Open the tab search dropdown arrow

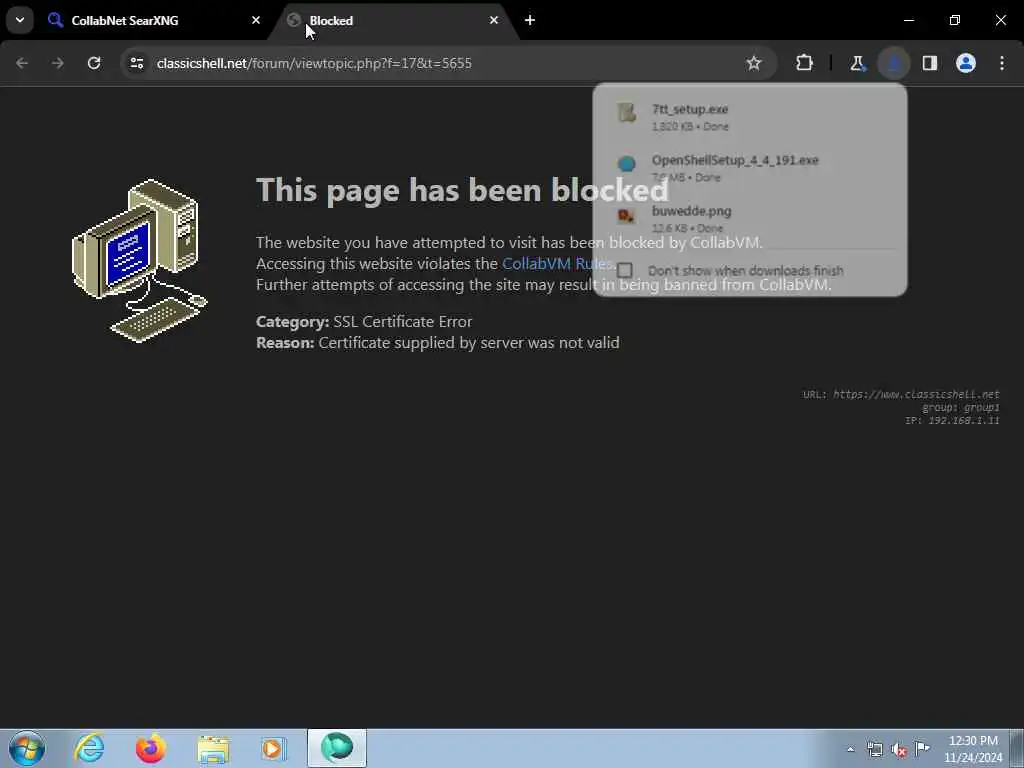click(20, 20)
